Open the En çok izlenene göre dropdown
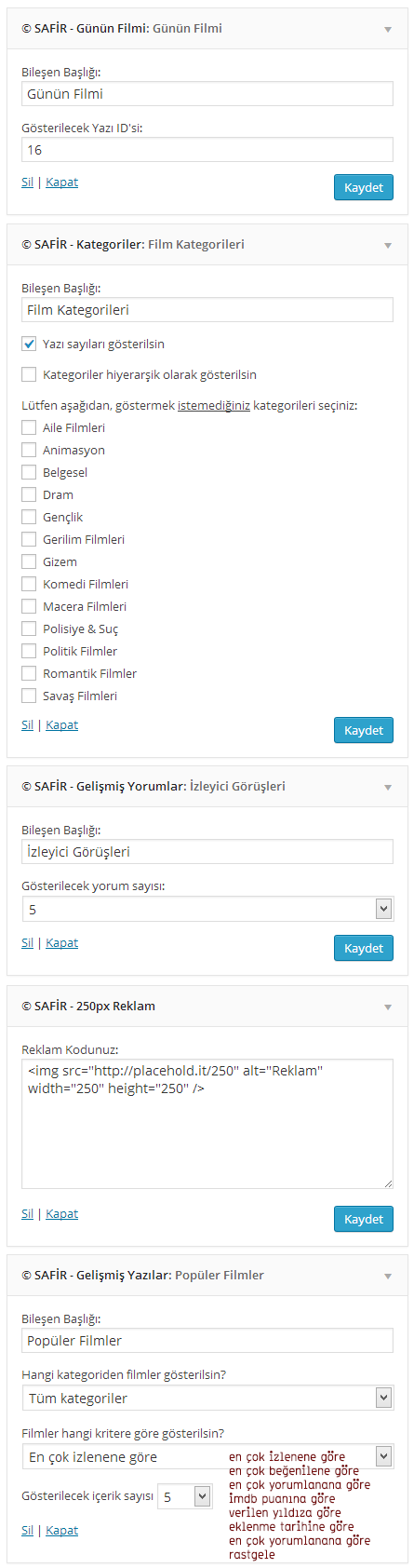This screenshot has width=414, height=1568. coord(207,1456)
